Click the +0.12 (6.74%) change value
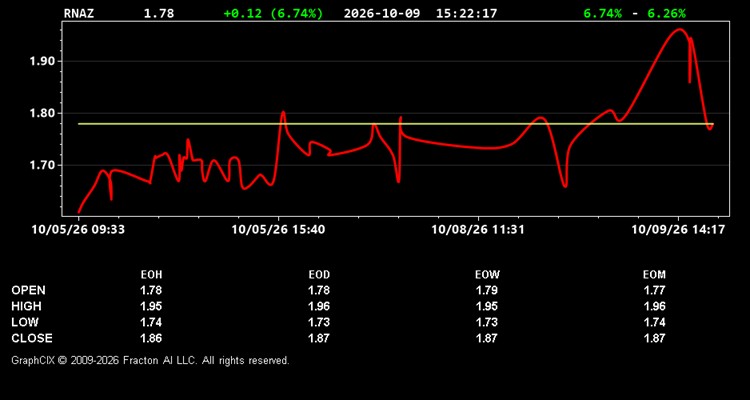Viewport: 750px width, 400px height. pyautogui.click(x=273, y=13)
